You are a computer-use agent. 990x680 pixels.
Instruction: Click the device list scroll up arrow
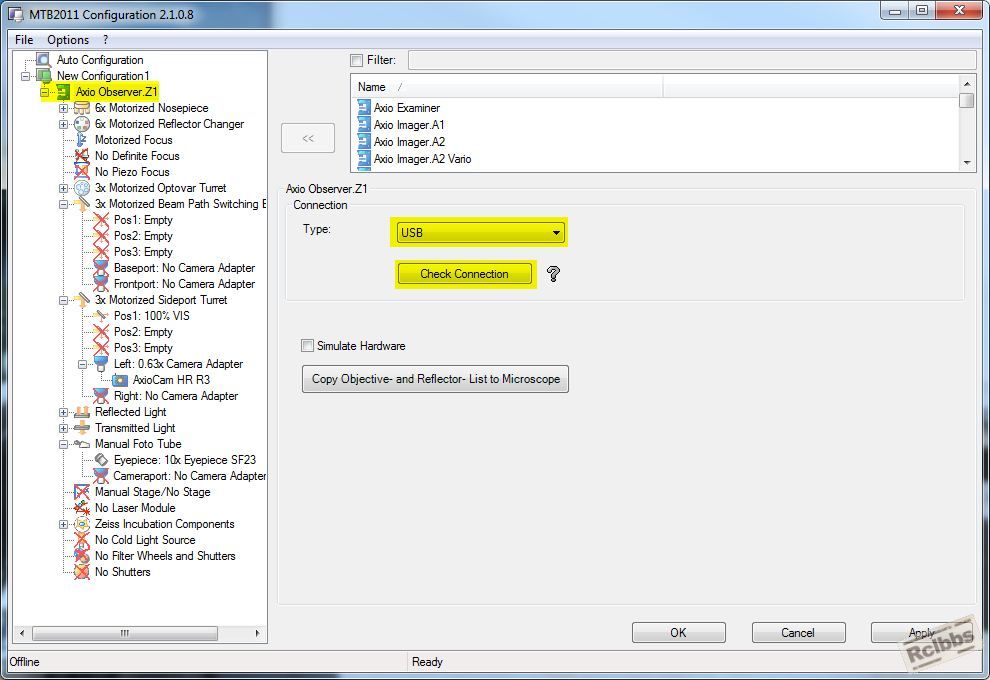click(967, 83)
